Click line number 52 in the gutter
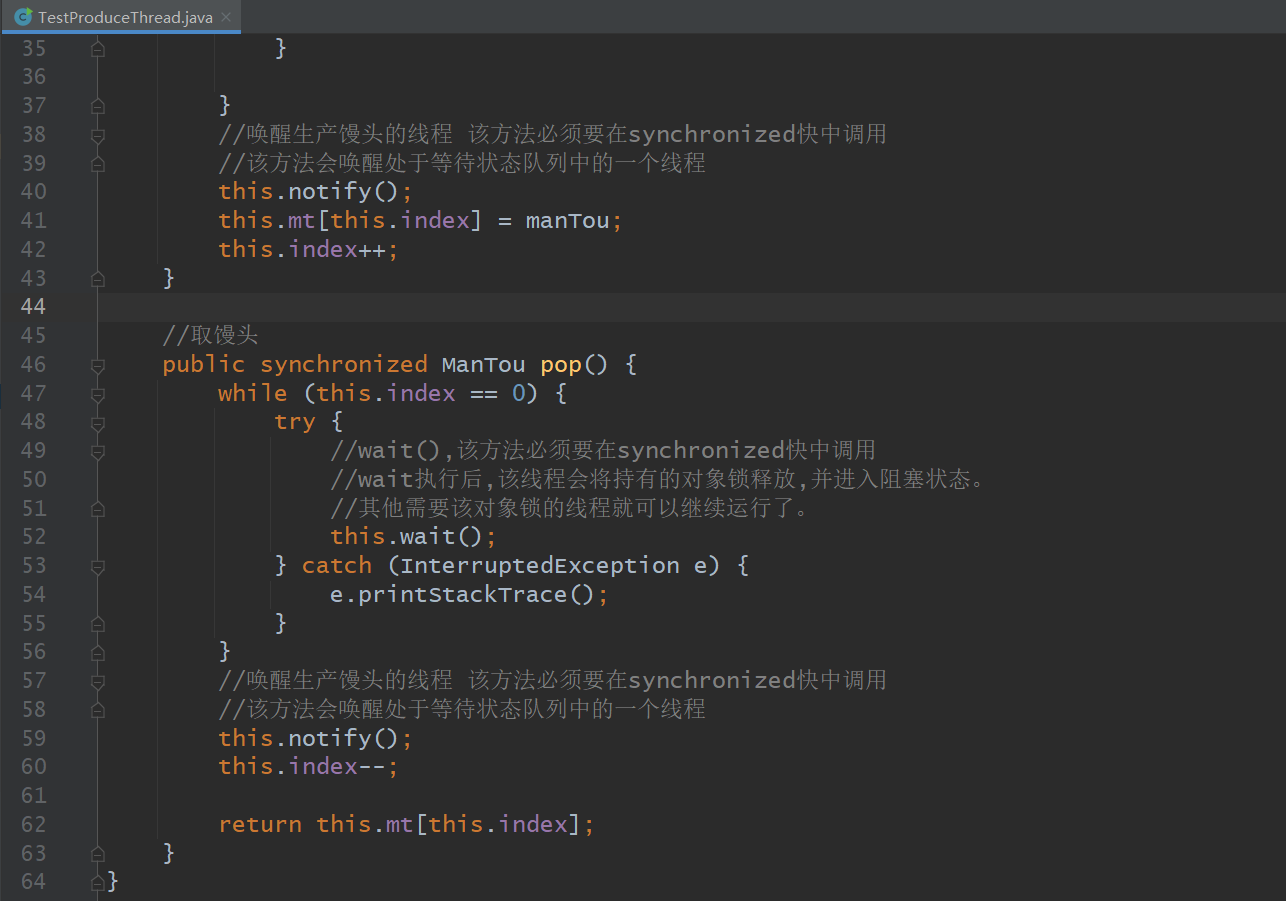Screen dimensions: 1286x901 tap(33, 537)
